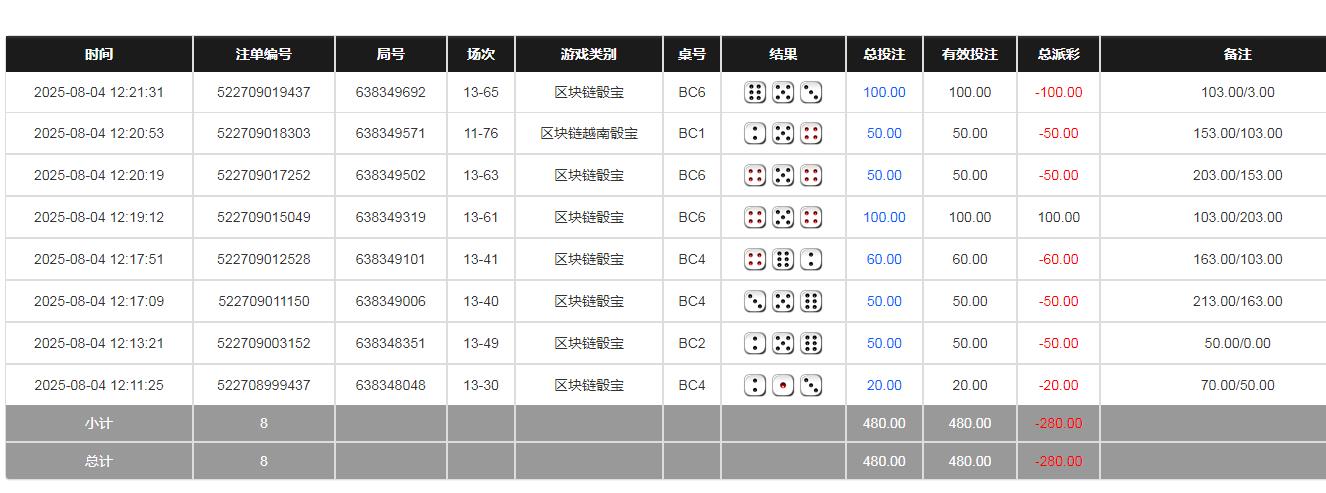The width and height of the screenshot is (1326, 493).
Task: Open the 50.00 bet link in 区块链越南骰宝 row
Action: [x=884, y=134]
